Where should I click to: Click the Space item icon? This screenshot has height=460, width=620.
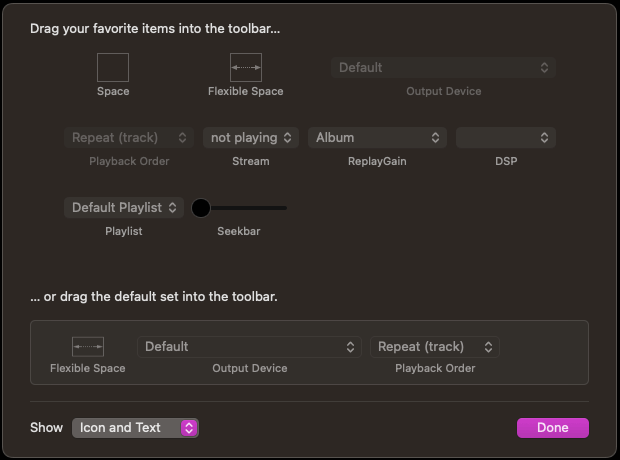(113, 68)
